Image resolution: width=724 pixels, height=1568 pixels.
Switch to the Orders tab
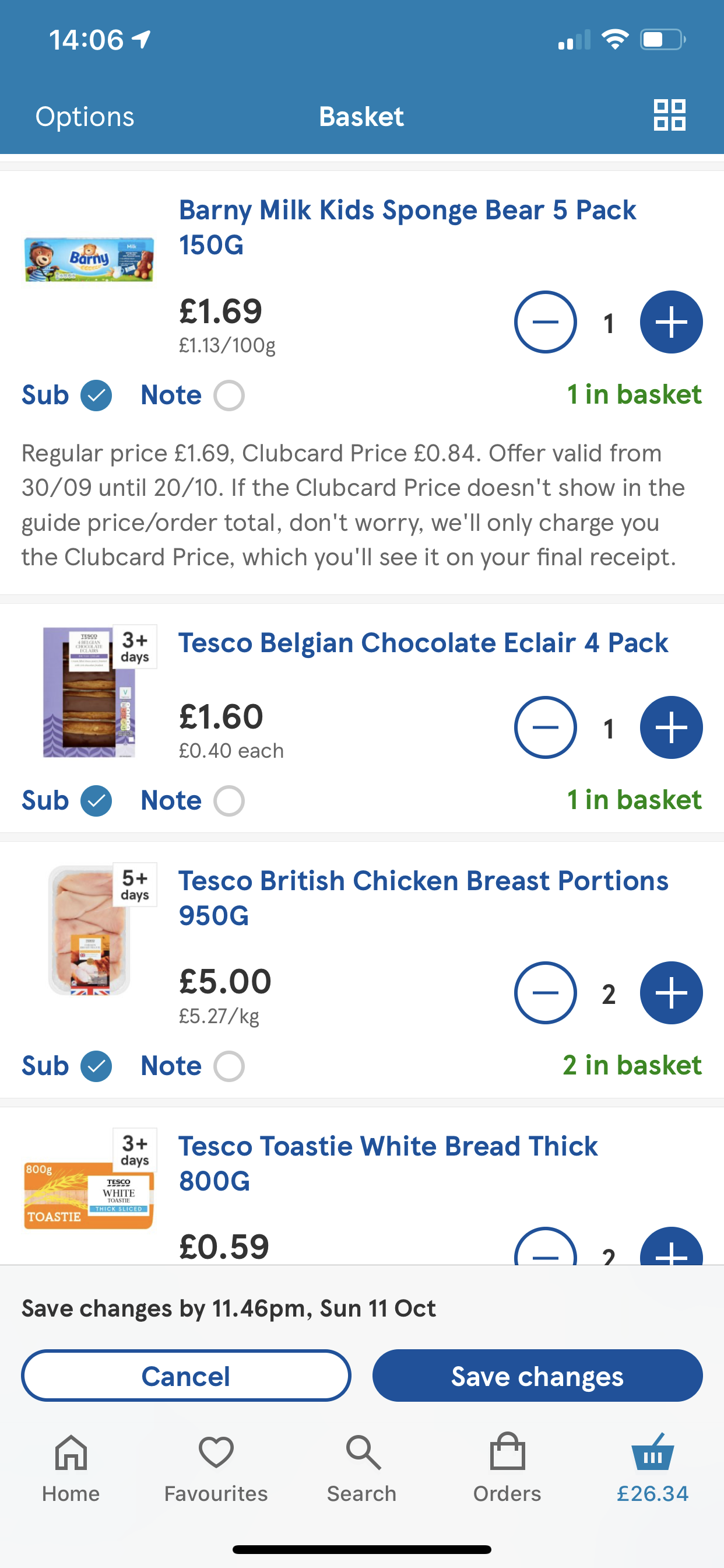507,1468
